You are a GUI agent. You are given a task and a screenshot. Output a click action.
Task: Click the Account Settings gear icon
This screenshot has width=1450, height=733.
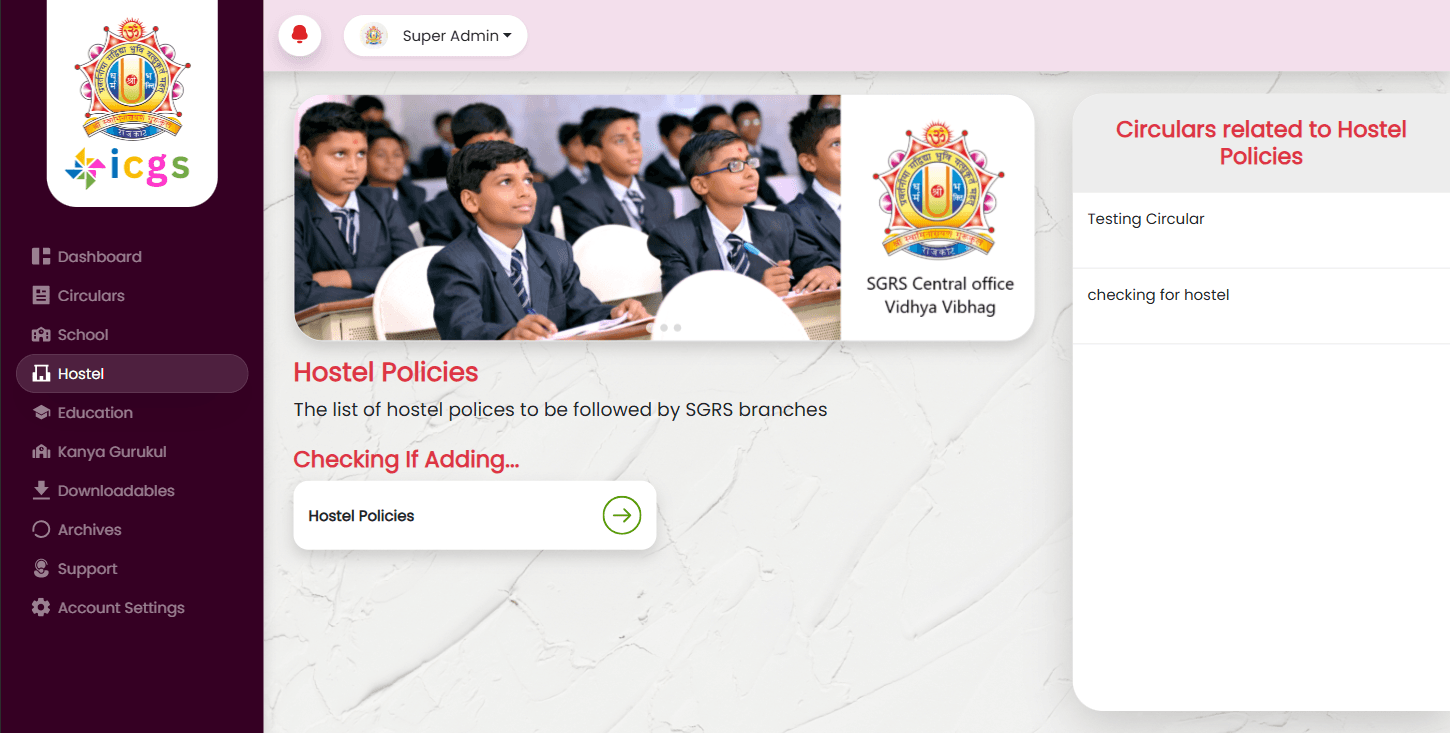click(41, 608)
